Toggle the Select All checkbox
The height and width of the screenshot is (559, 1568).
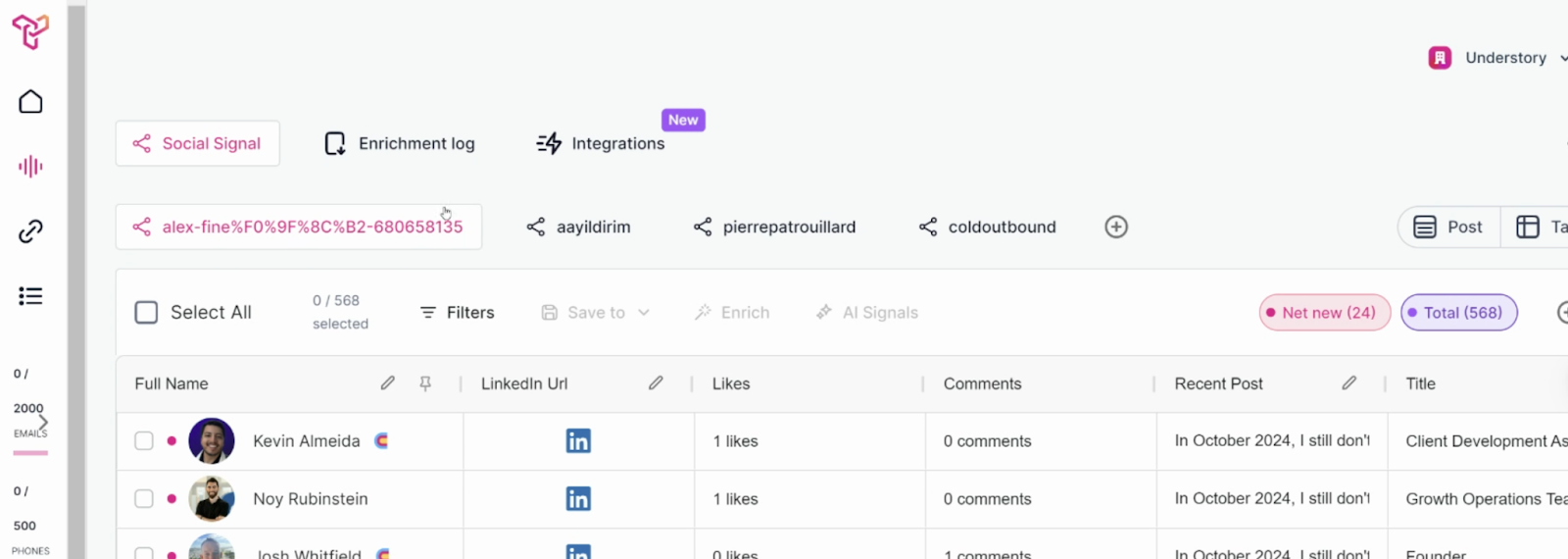[x=146, y=313]
